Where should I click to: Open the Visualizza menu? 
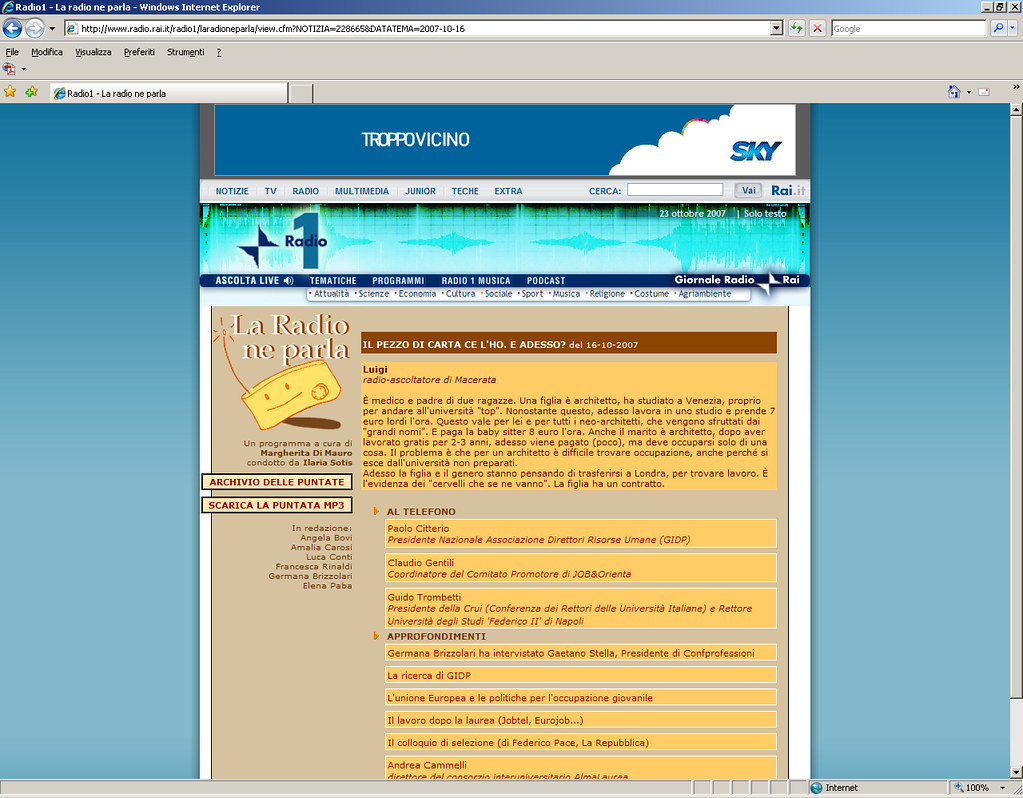(93, 52)
